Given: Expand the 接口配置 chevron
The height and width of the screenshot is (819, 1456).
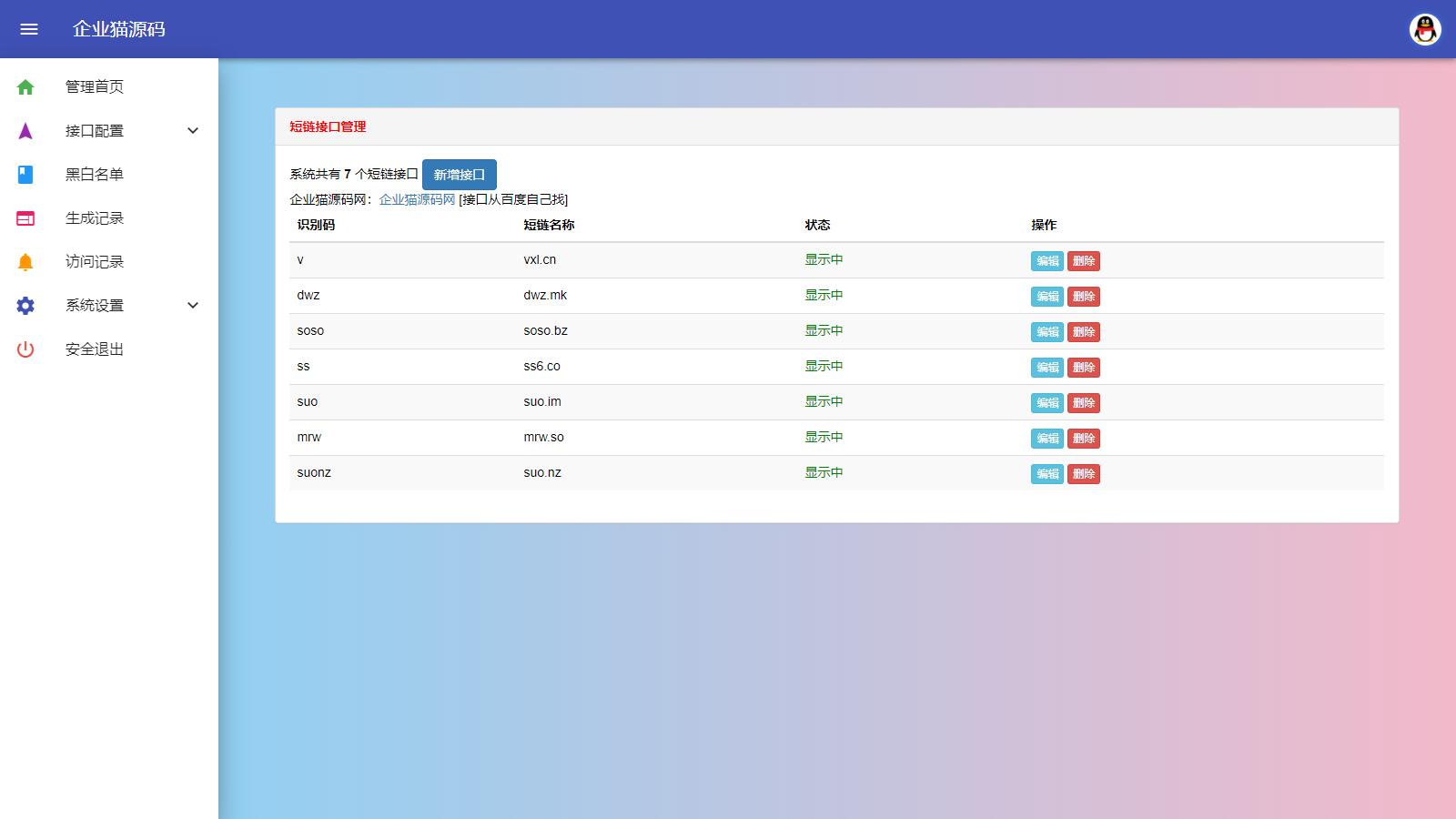Looking at the screenshot, I should 193,131.
